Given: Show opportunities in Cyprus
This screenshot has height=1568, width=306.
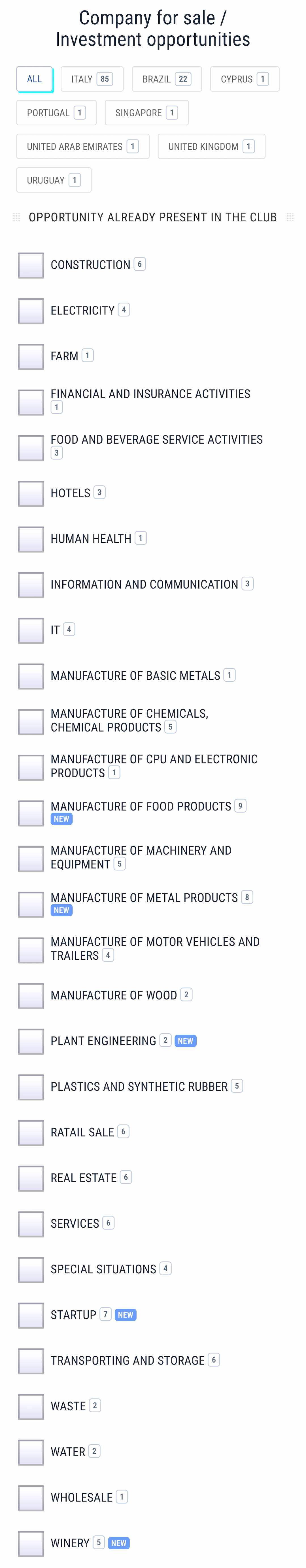Looking at the screenshot, I should [x=245, y=79].
